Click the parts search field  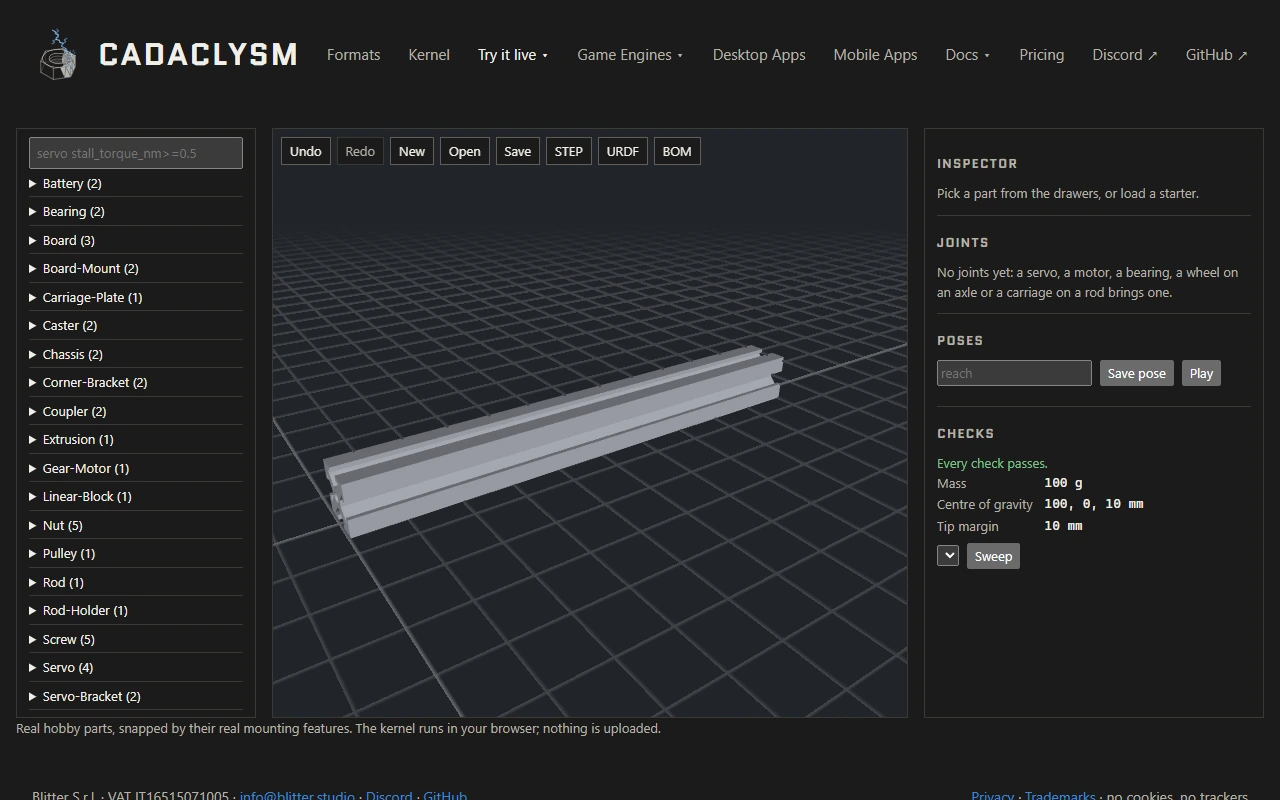136,153
